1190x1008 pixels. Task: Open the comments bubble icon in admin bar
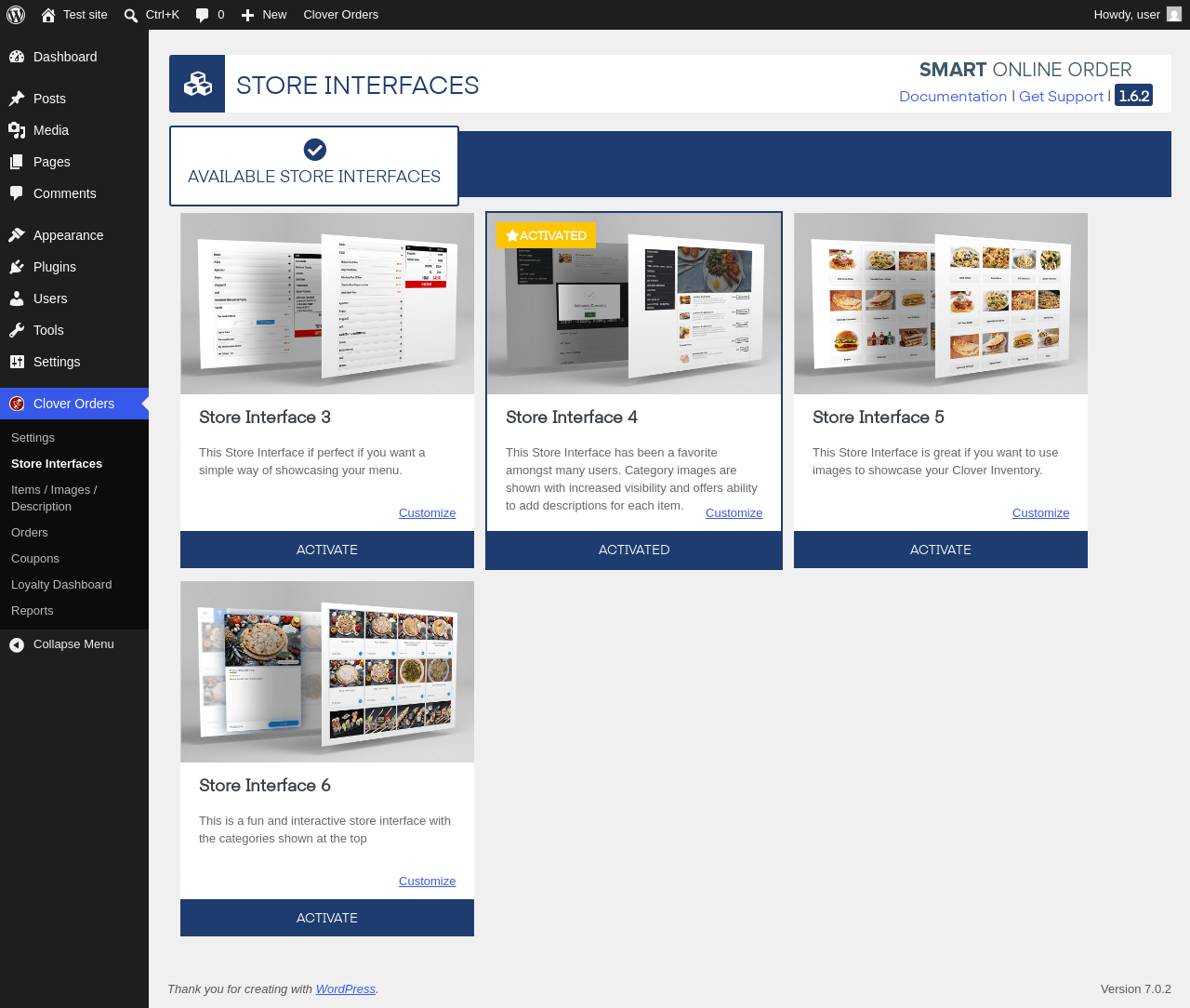(x=203, y=15)
